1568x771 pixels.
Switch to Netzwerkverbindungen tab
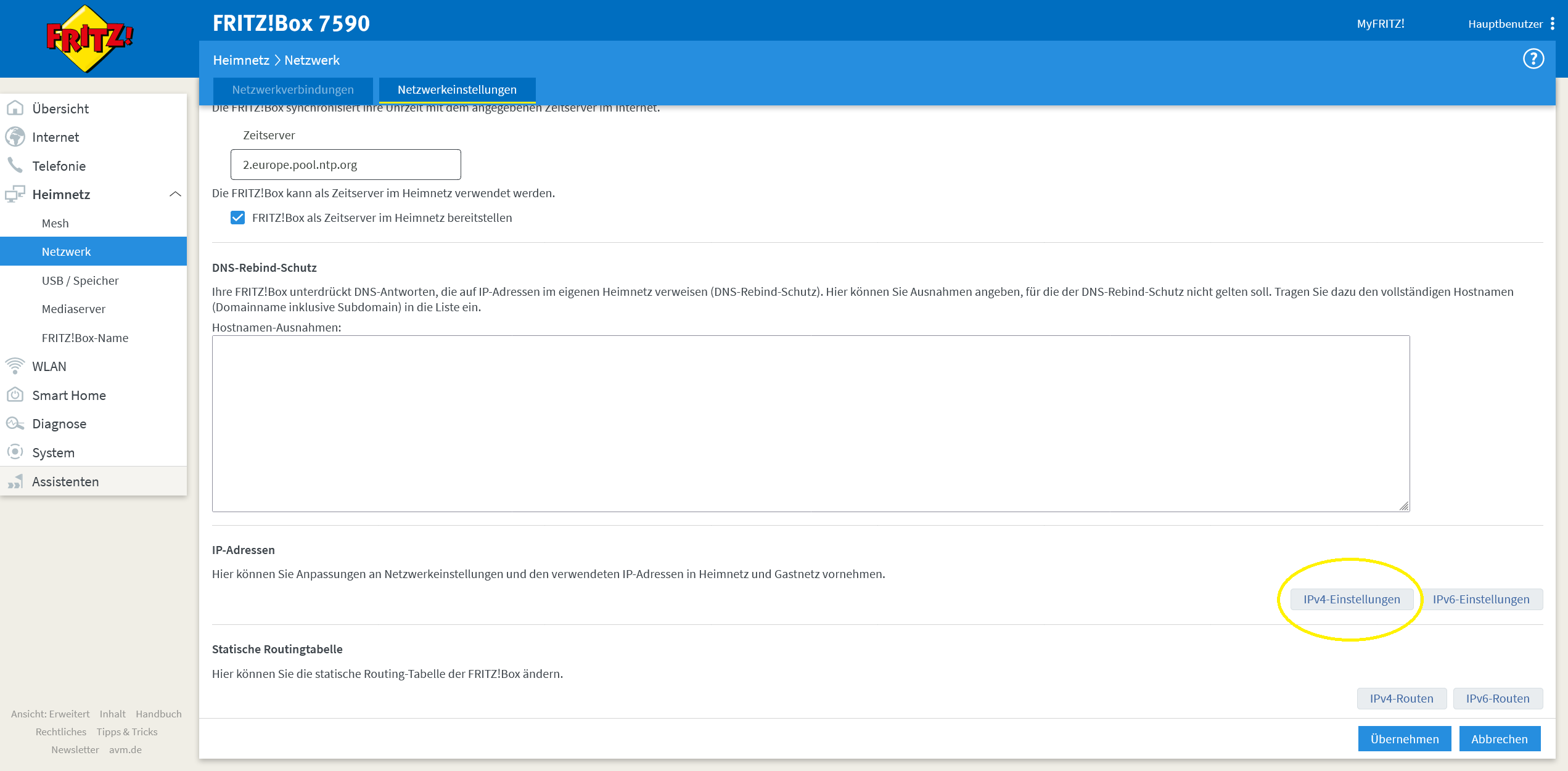click(x=293, y=90)
